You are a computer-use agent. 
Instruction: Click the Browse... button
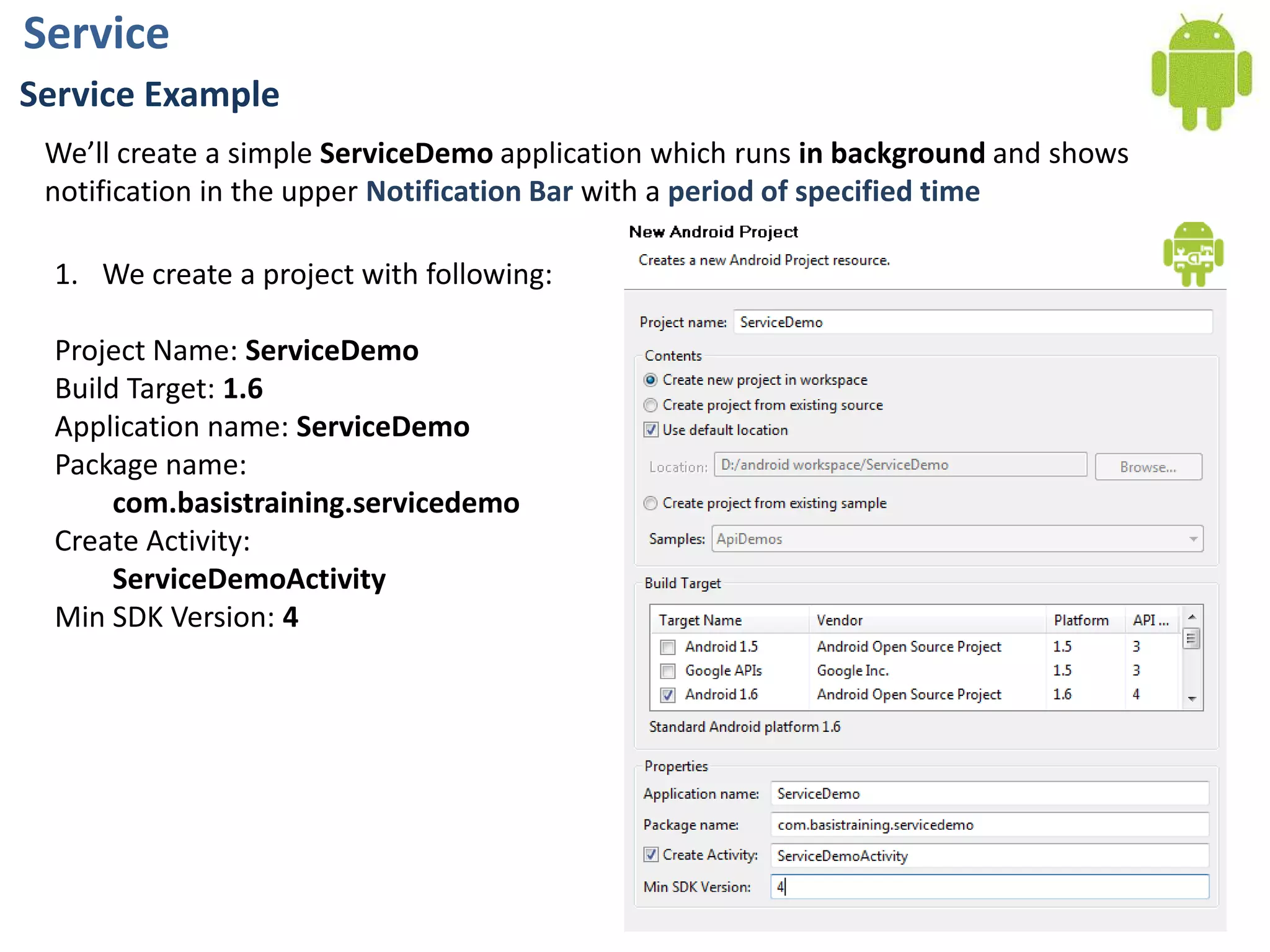coord(1148,467)
